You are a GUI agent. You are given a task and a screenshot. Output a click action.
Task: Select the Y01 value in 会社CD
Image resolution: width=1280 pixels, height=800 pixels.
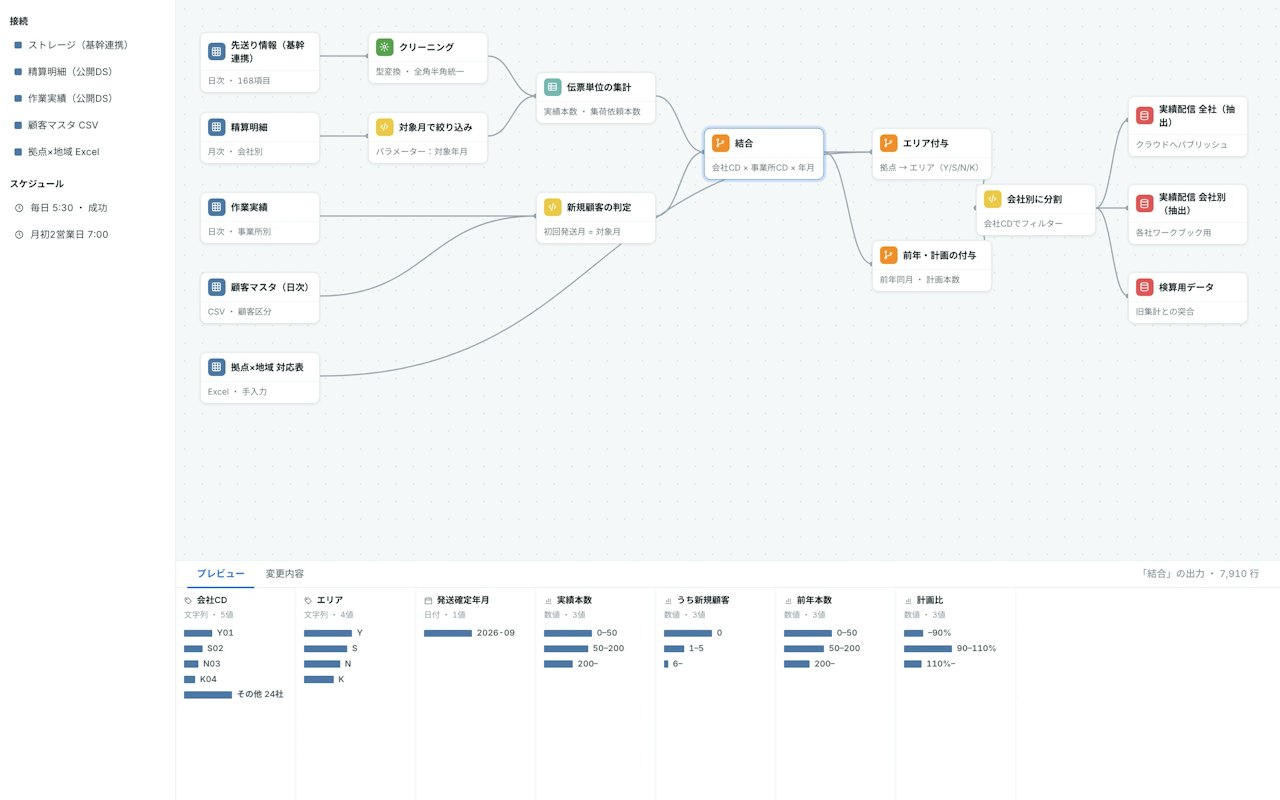coord(225,633)
